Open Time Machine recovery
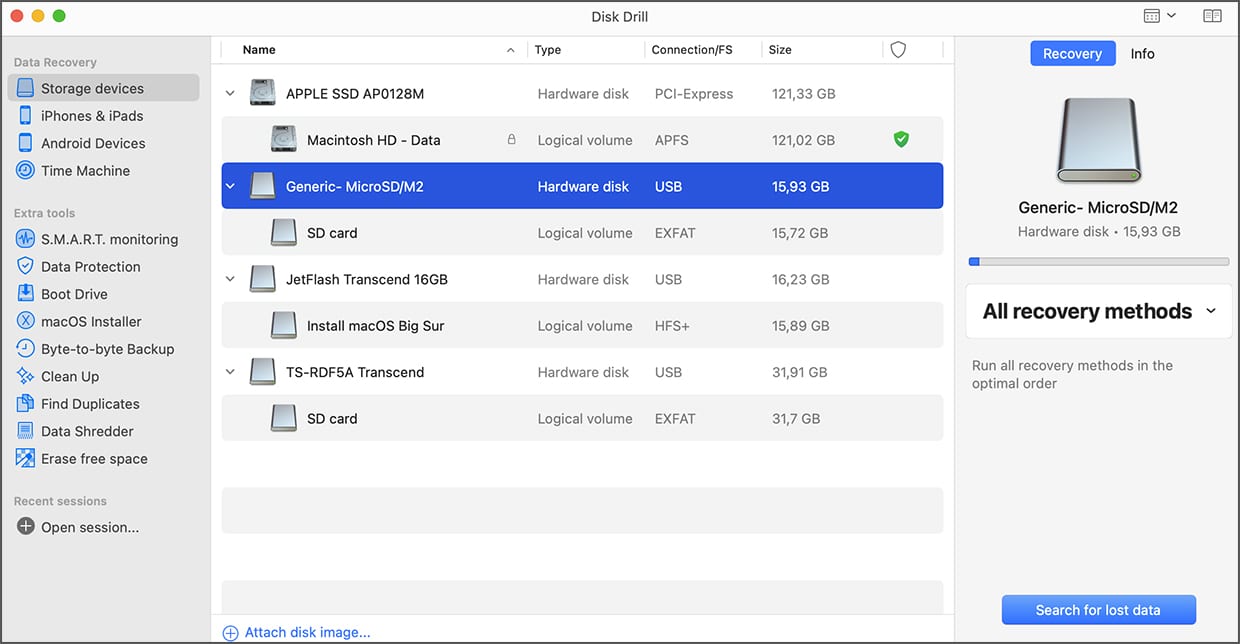 point(85,171)
